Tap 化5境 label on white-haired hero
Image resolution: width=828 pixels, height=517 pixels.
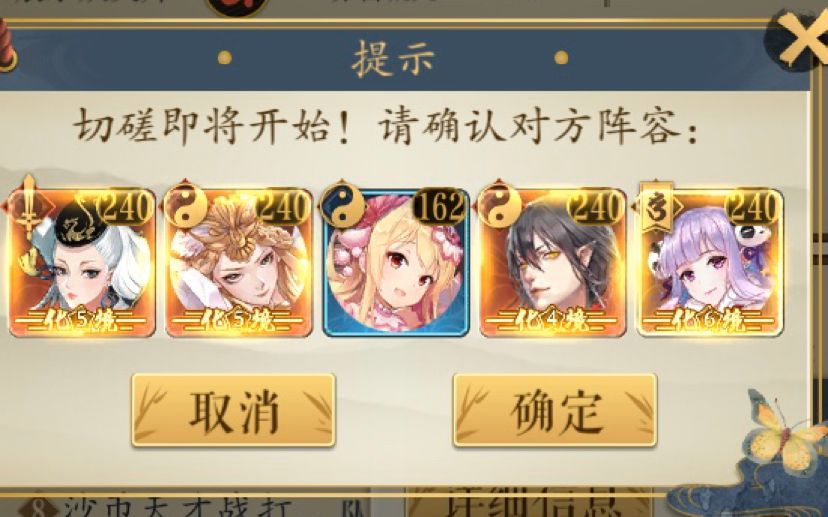tap(81, 320)
